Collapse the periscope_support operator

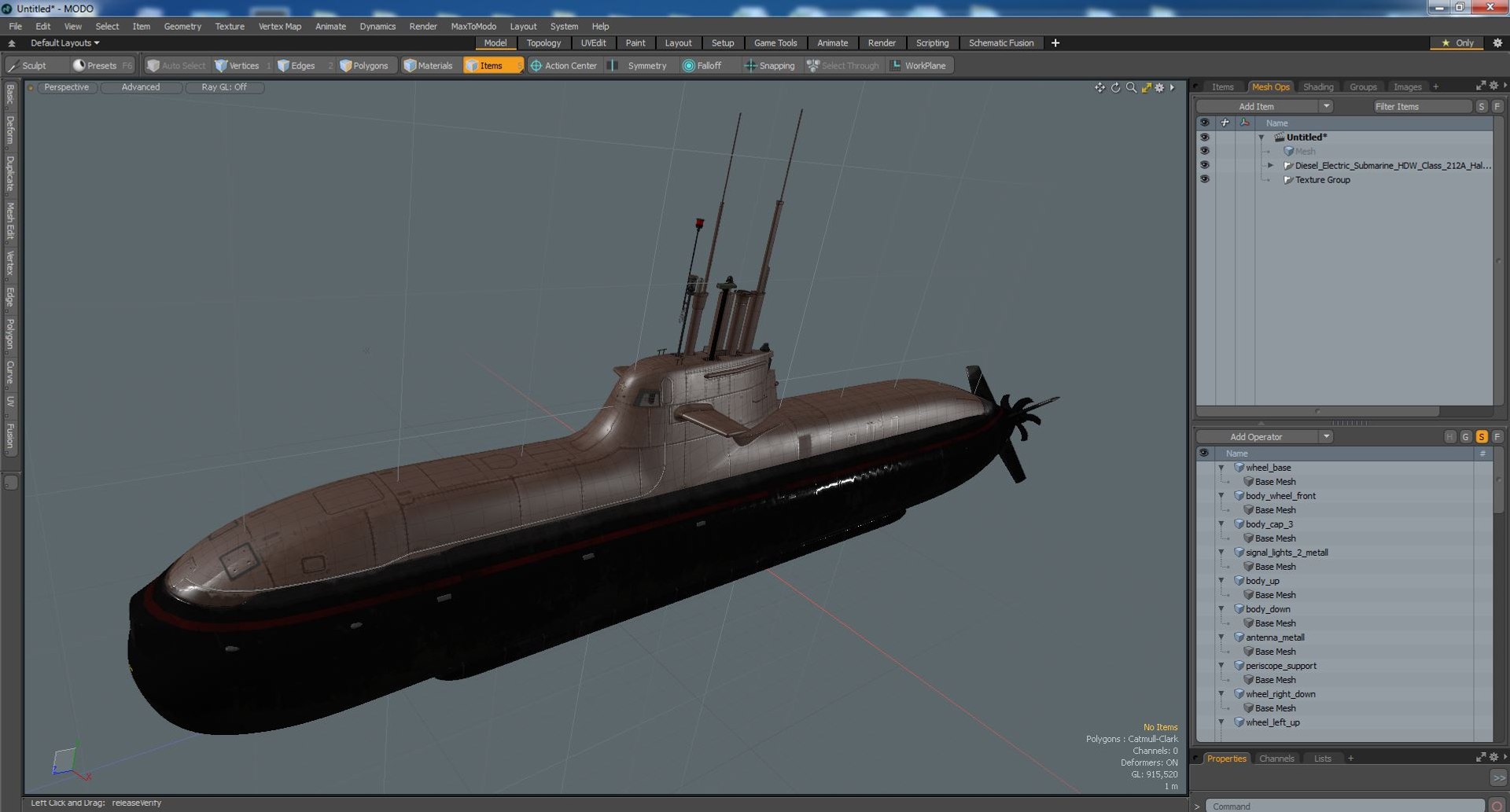pyautogui.click(x=1221, y=666)
